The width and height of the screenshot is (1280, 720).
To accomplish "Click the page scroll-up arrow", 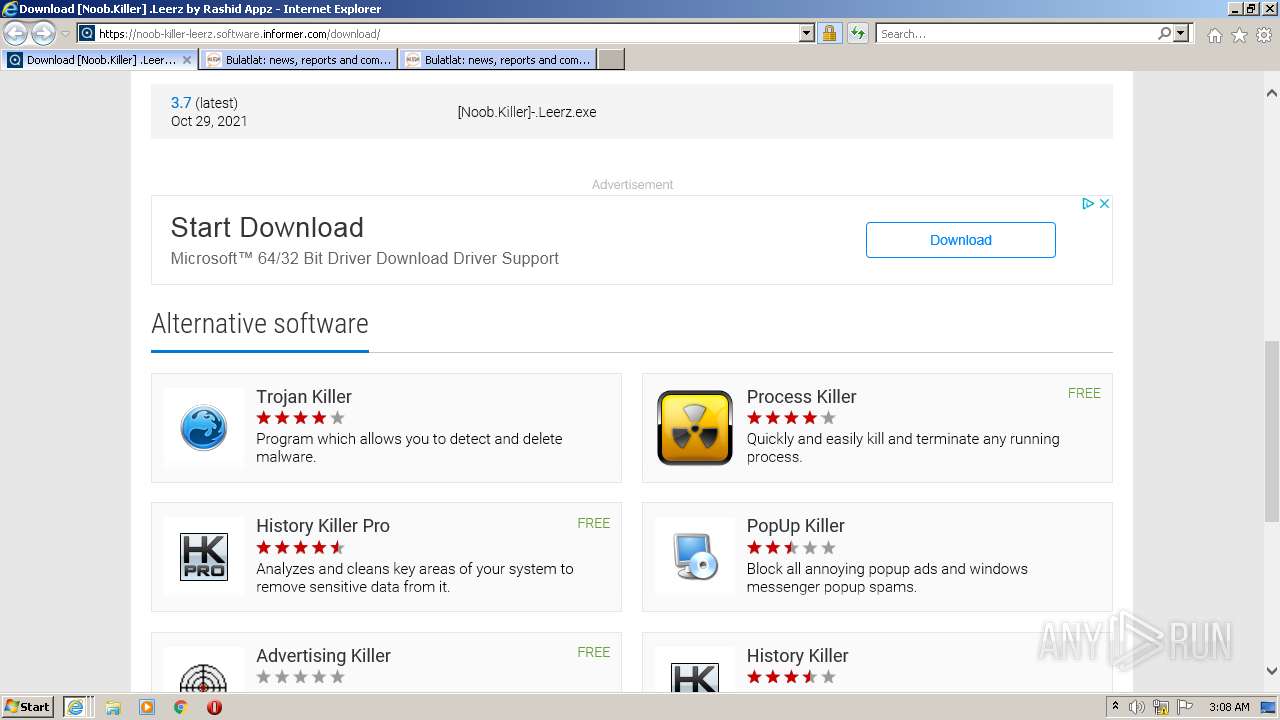I will point(1272,93).
